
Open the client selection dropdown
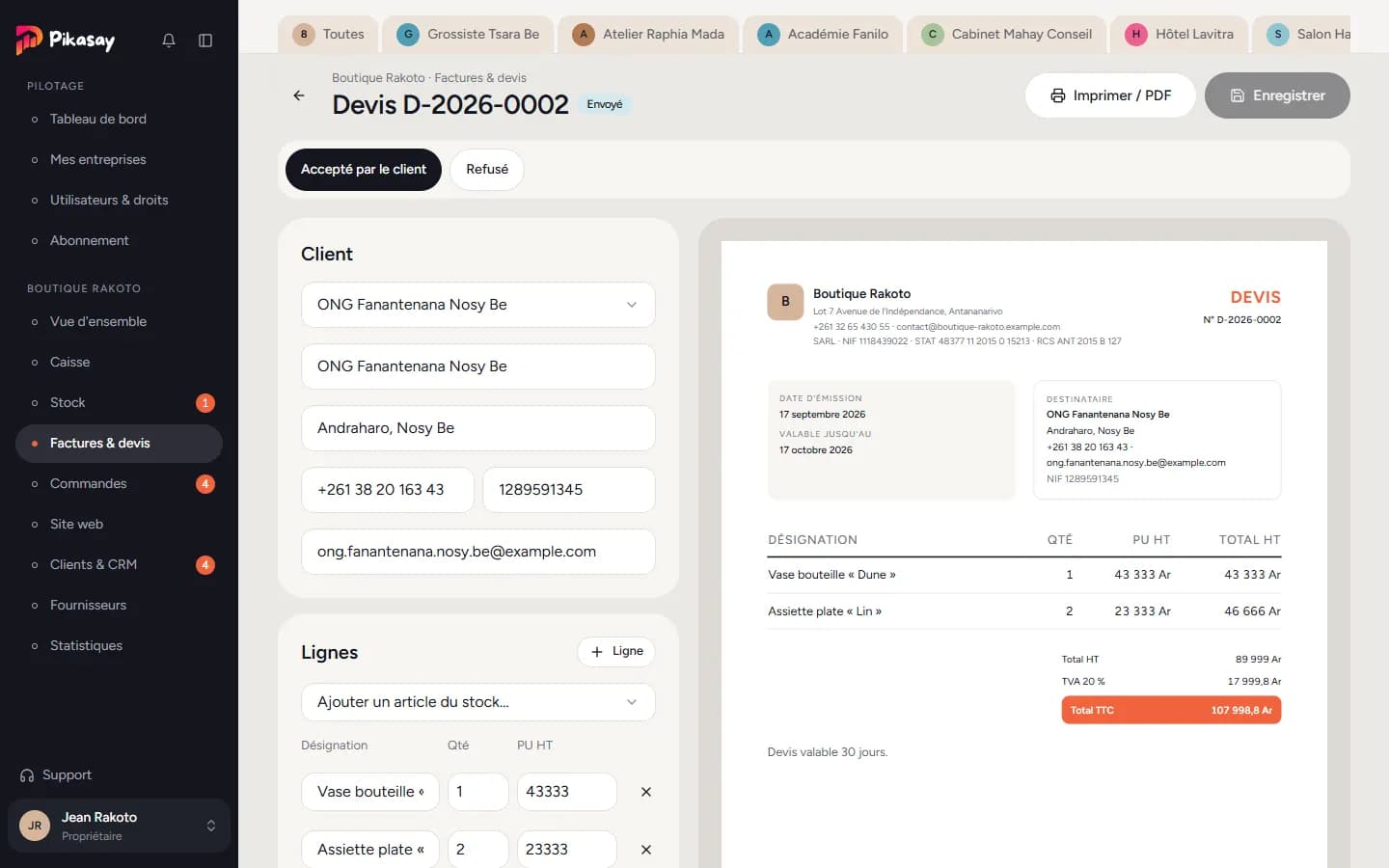tap(478, 305)
